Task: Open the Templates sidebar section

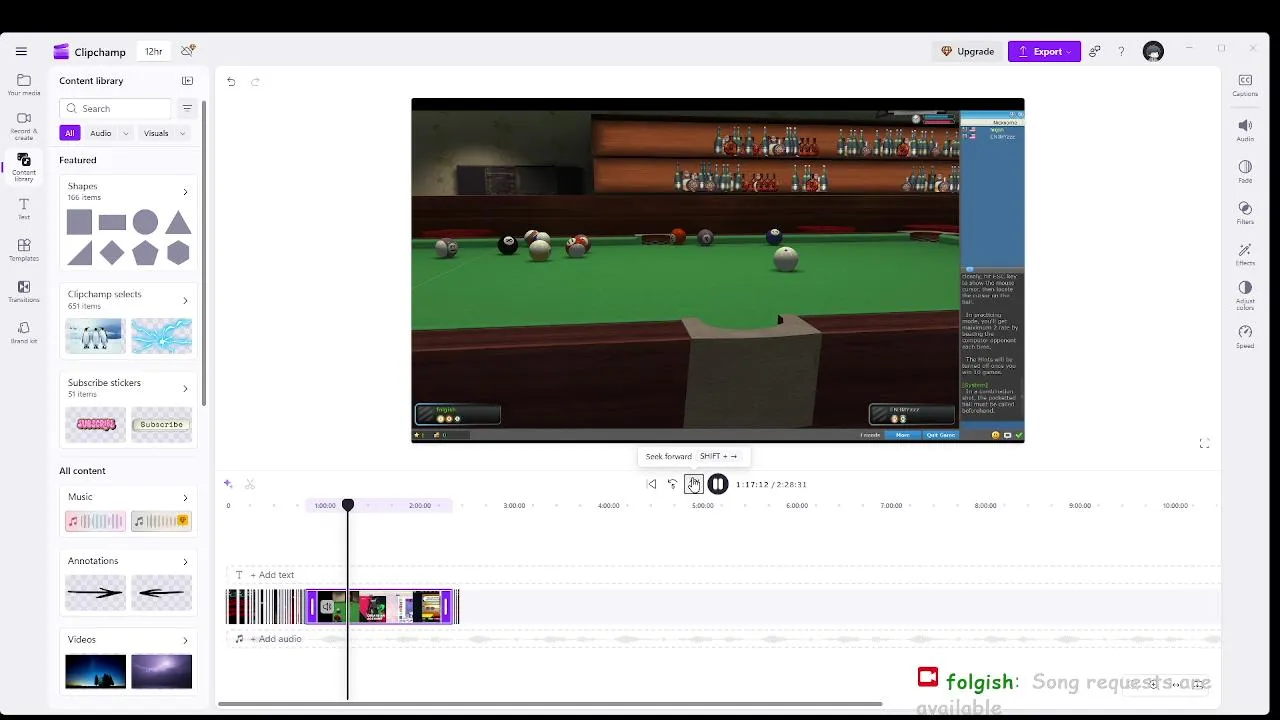Action: [24, 250]
